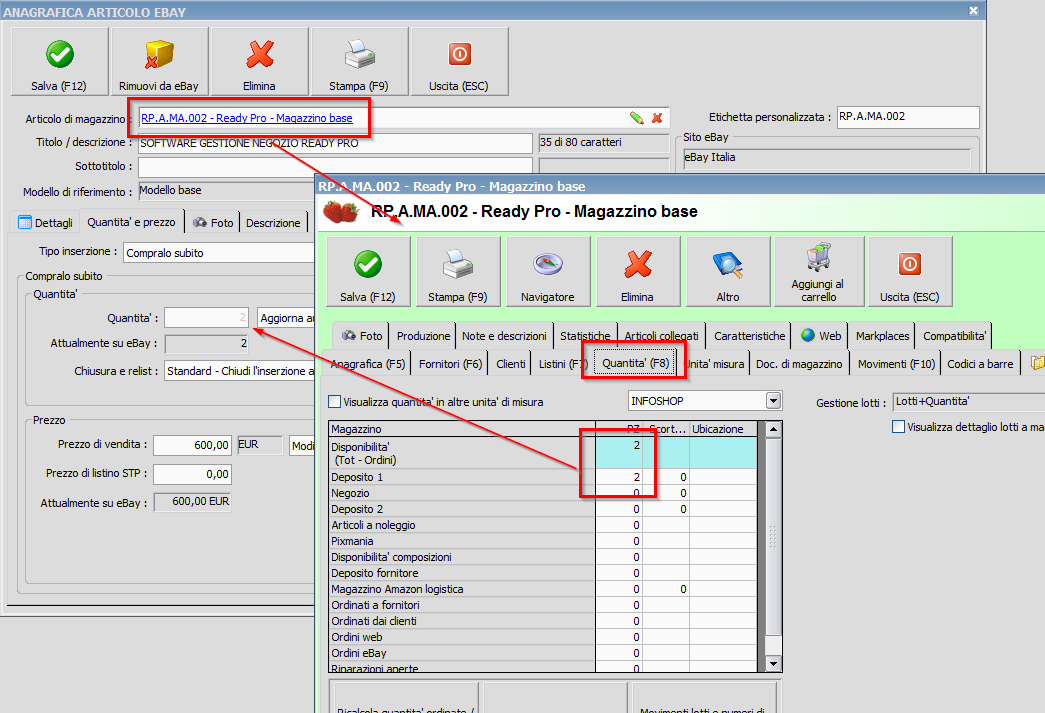Click Stampa (F9) in the Magazzino base window
1045x713 pixels.
pyautogui.click(x=458, y=271)
